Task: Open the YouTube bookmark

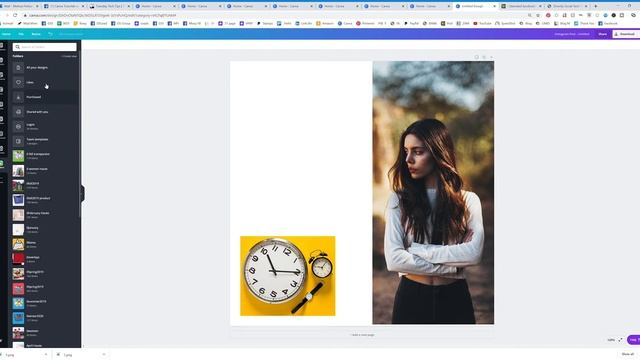Action: pos(482,24)
